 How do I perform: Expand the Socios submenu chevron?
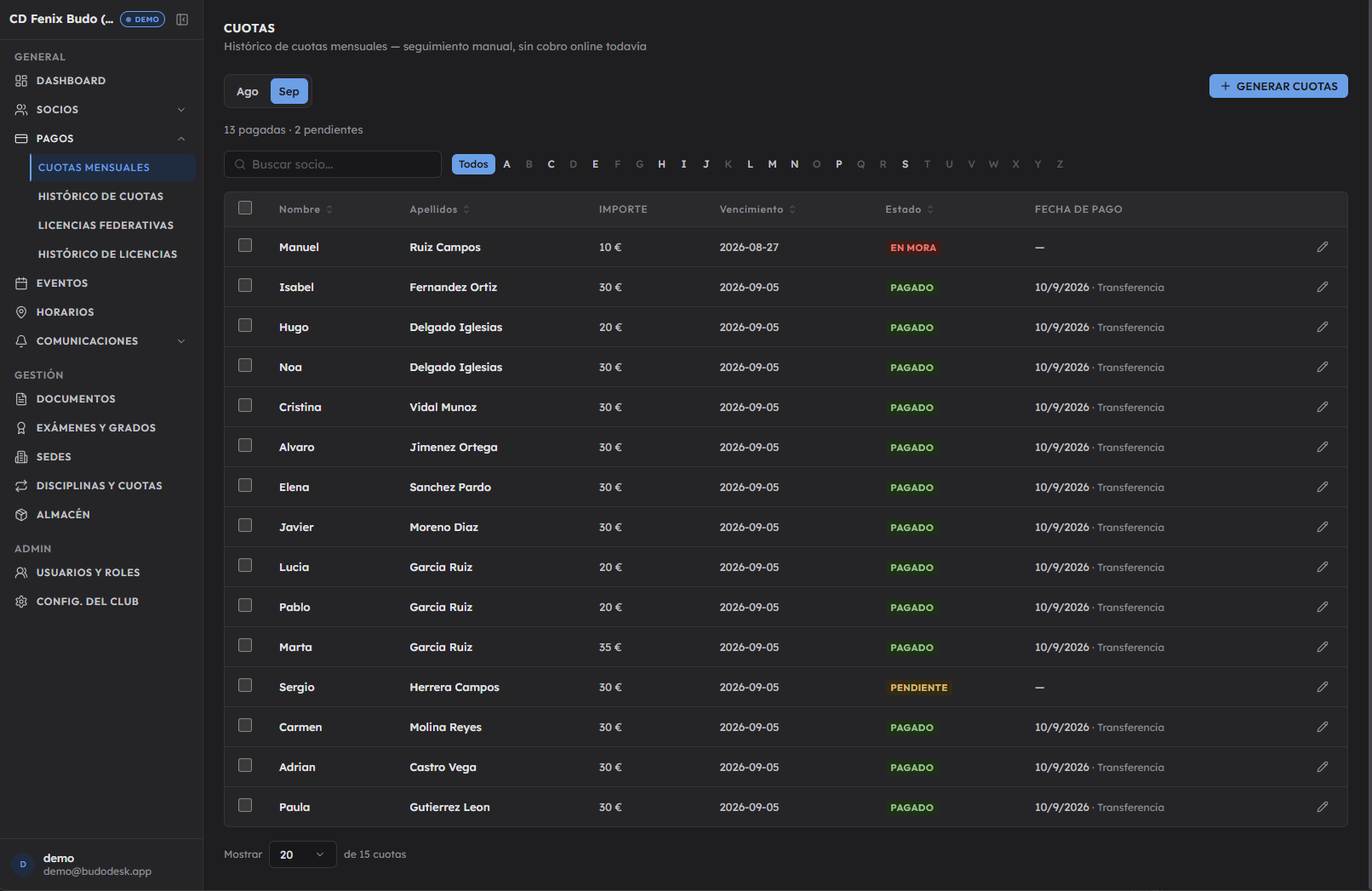pyautogui.click(x=181, y=110)
